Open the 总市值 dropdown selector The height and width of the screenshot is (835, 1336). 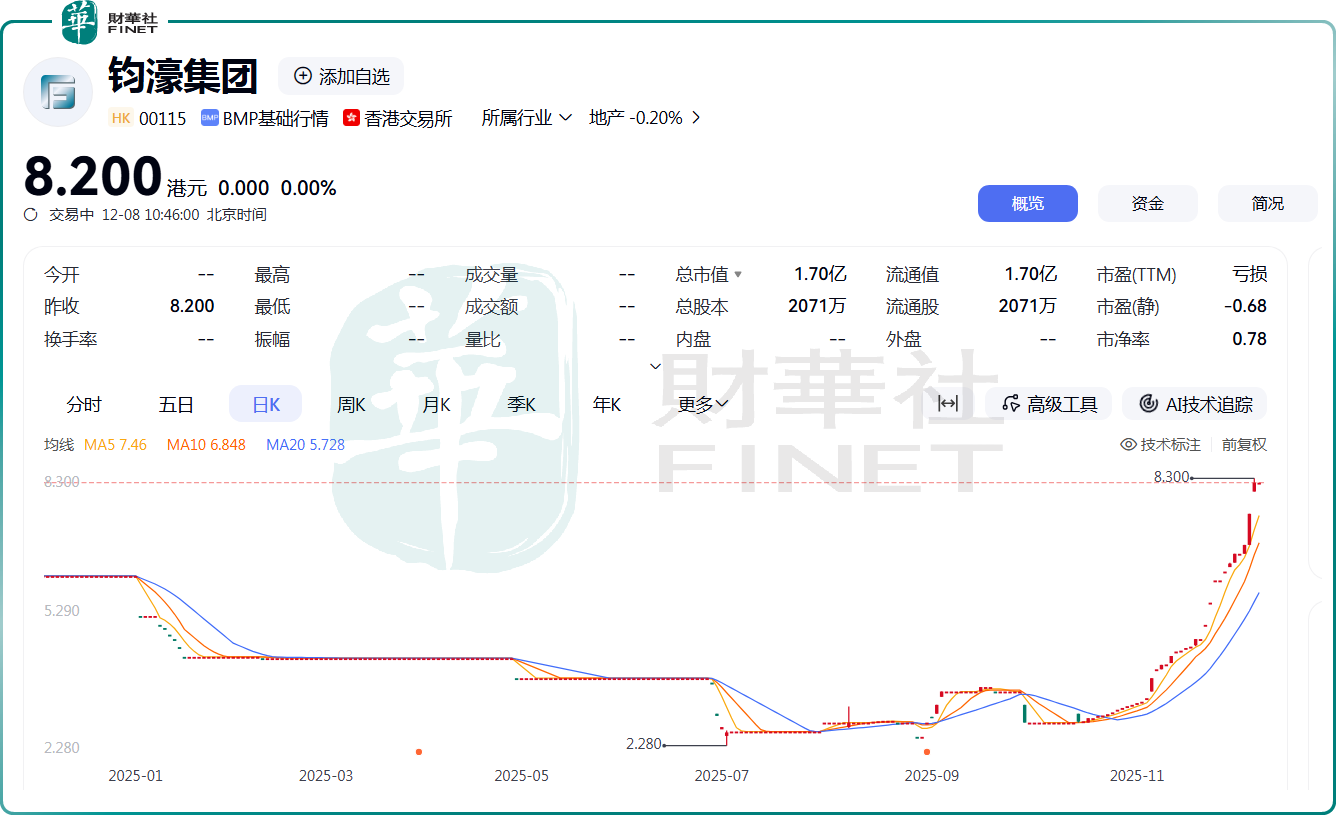(738, 274)
